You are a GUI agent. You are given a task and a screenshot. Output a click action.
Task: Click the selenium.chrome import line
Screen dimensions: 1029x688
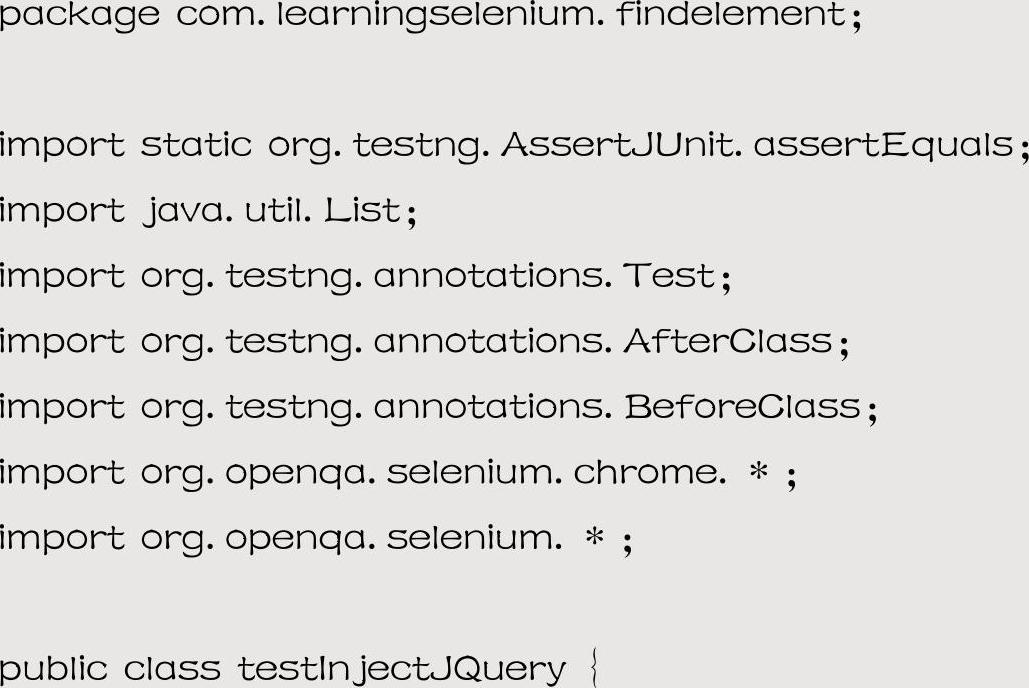click(398, 475)
